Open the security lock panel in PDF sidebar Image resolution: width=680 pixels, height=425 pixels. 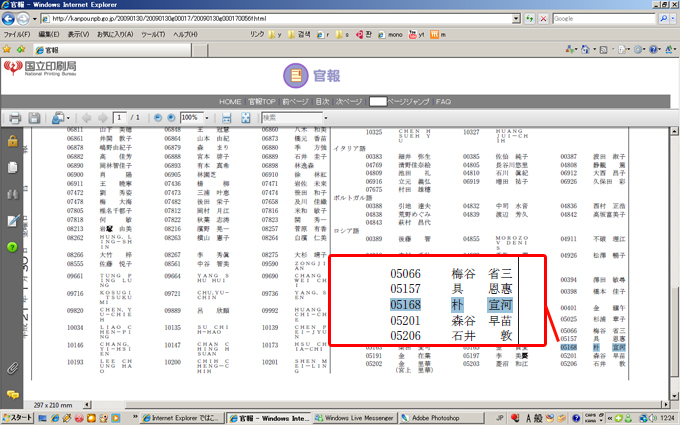pos(12,141)
